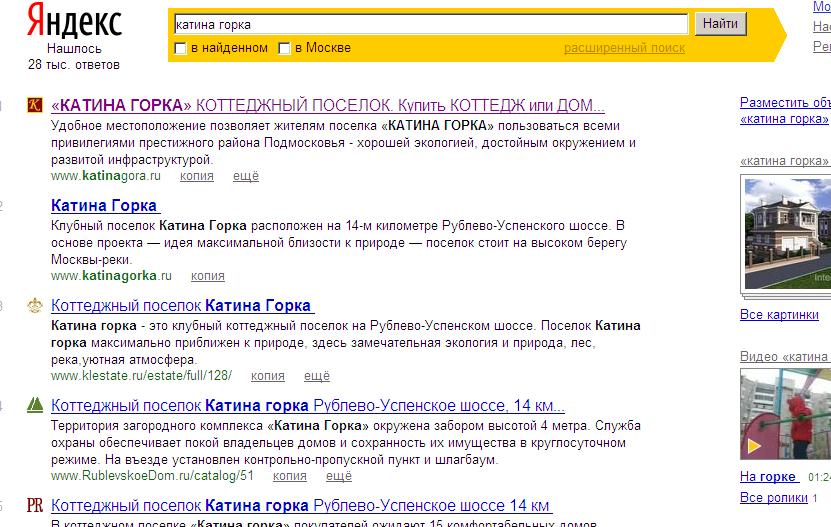Open the house picture thumbnail

pyautogui.click(x=788, y=234)
